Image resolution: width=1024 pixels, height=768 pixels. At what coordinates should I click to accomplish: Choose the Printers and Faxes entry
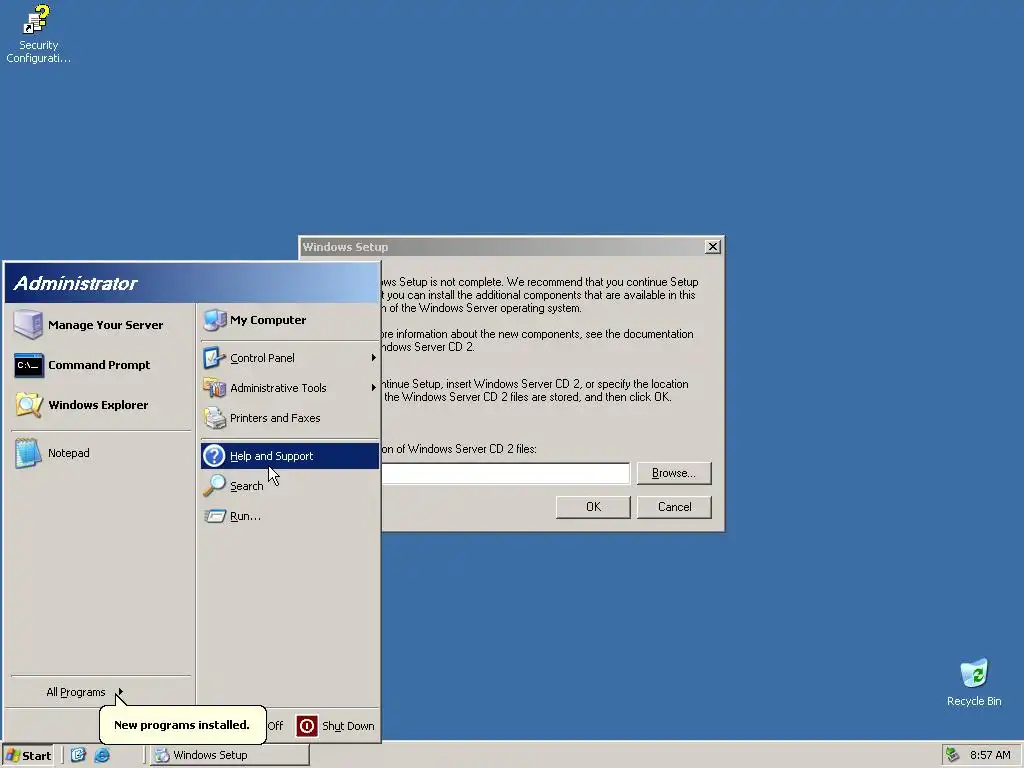(x=290, y=418)
